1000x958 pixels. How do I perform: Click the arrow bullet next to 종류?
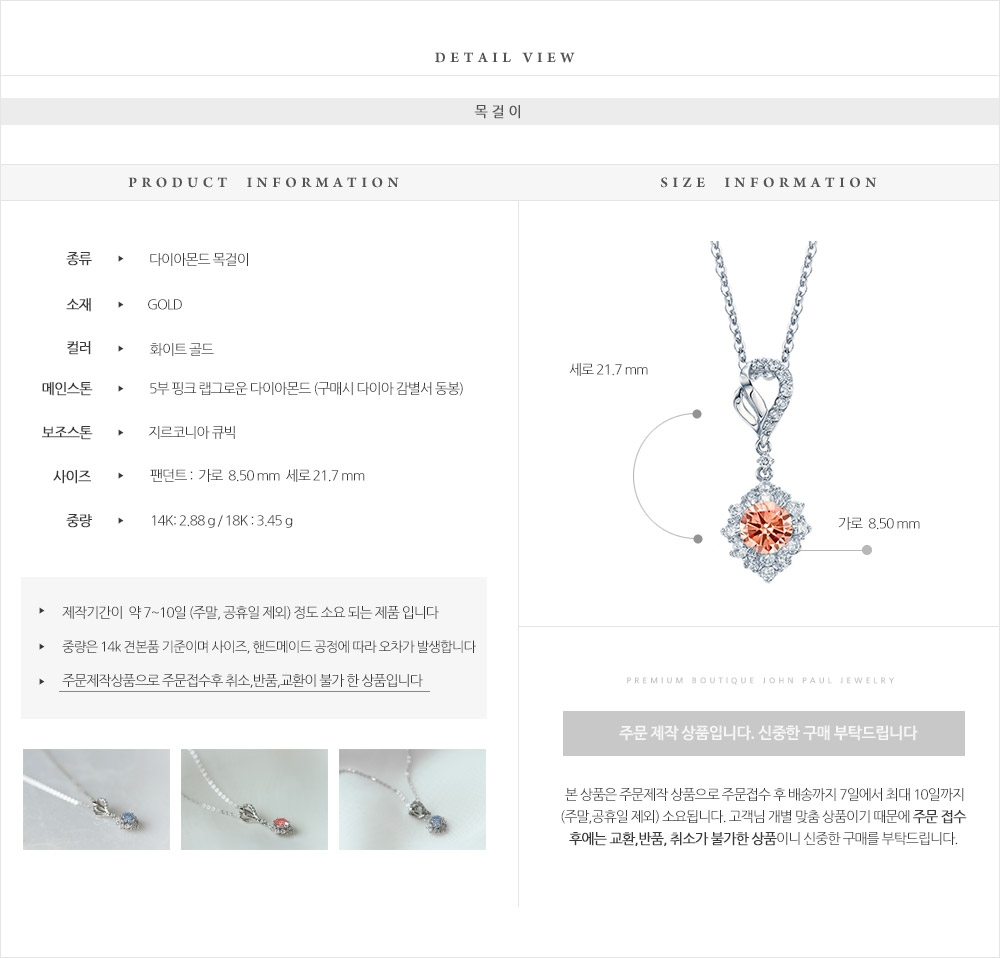pos(121,258)
